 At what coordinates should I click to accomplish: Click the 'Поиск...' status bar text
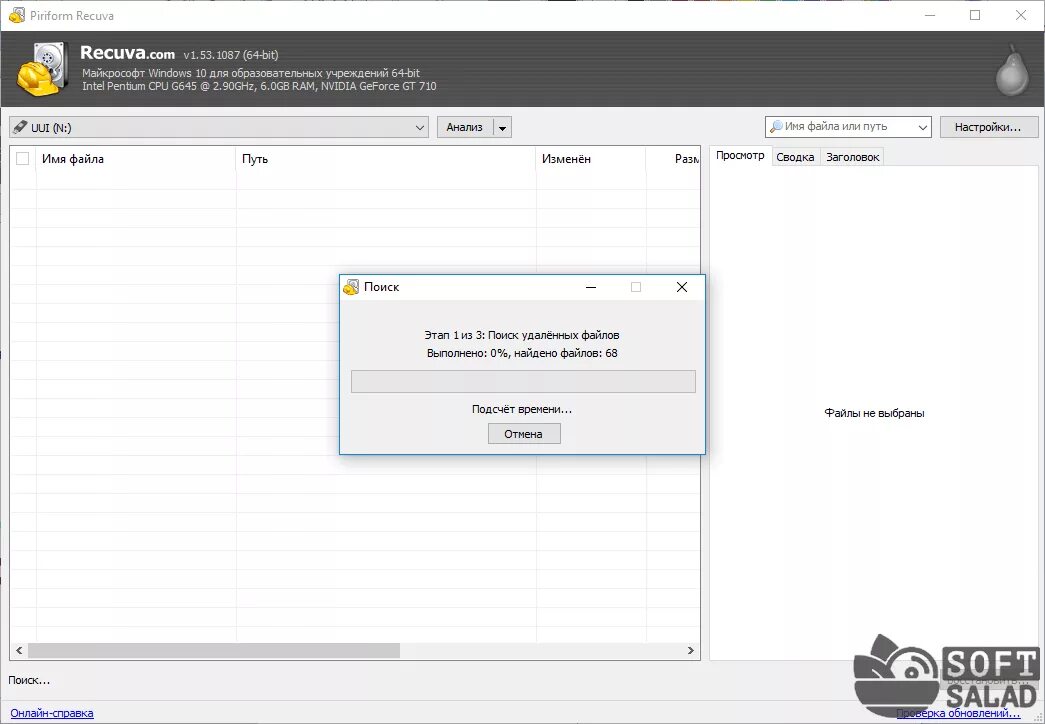pos(29,681)
